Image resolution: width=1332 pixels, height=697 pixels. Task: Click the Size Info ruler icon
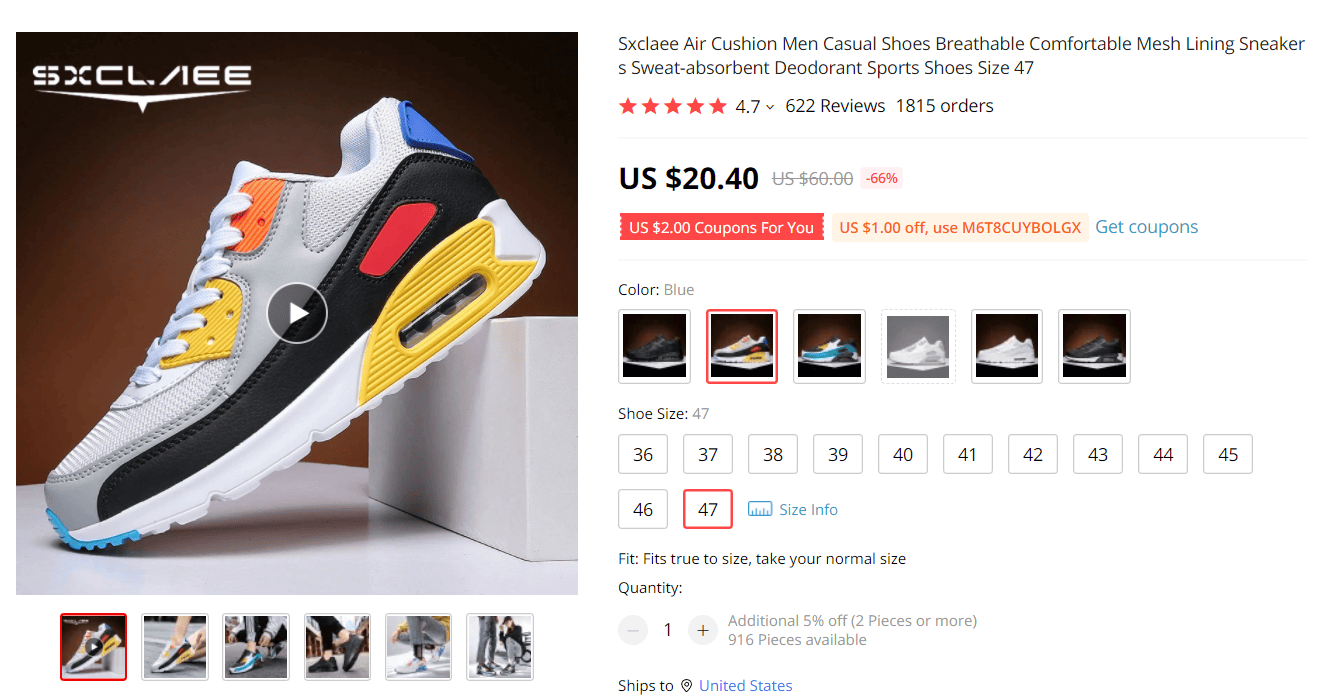(760, 509)
